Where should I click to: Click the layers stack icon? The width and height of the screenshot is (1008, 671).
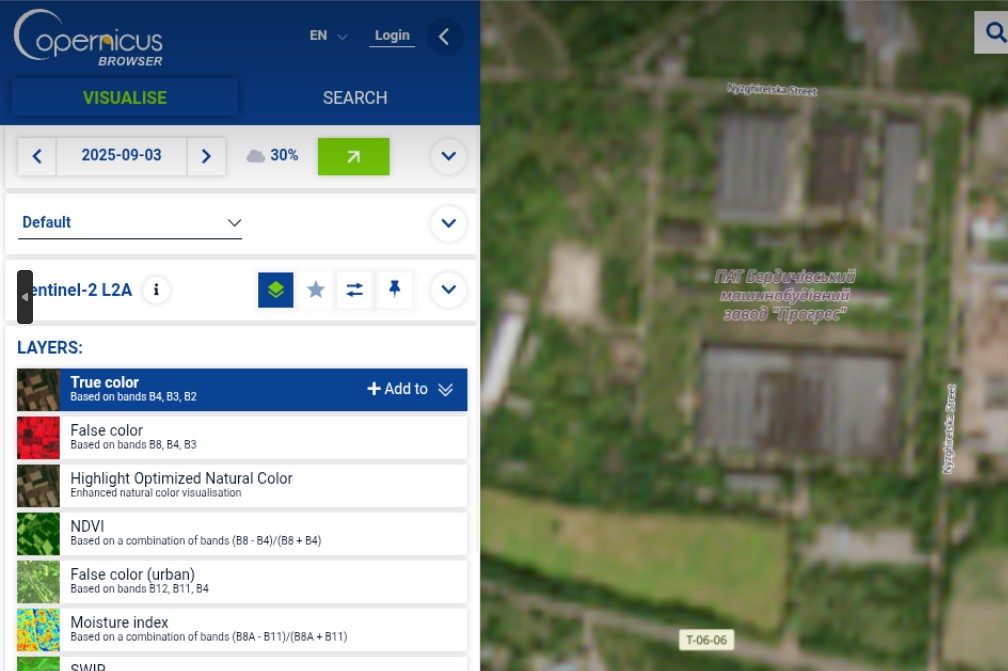(x=276, y=290)
